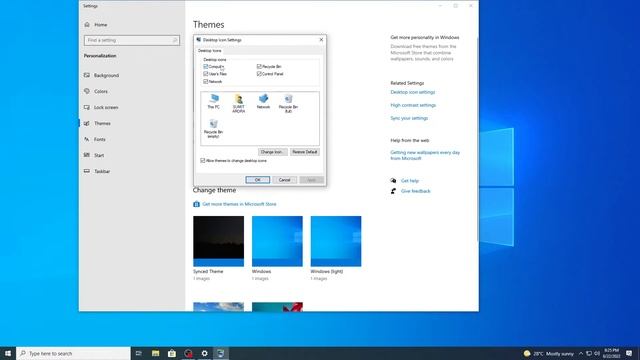Click the Settings gear in the taskbar

[x=204, y=353]
